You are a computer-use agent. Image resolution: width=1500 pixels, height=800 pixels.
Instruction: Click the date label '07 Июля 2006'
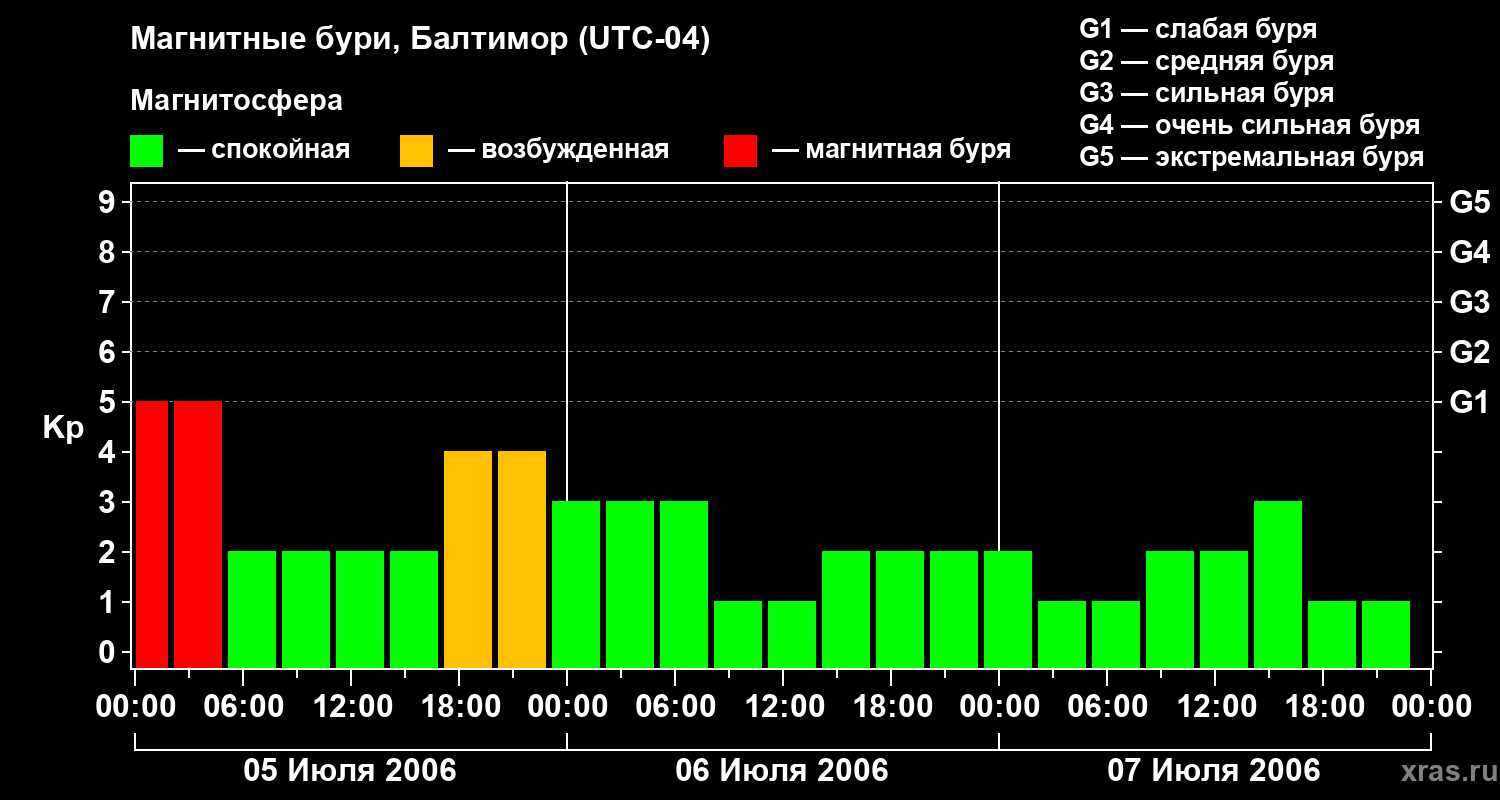click(1214, 771)
